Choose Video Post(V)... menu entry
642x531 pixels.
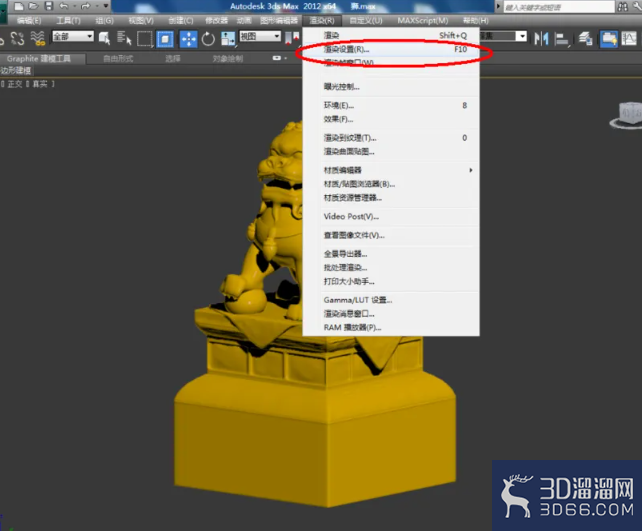tap(391, 217)
